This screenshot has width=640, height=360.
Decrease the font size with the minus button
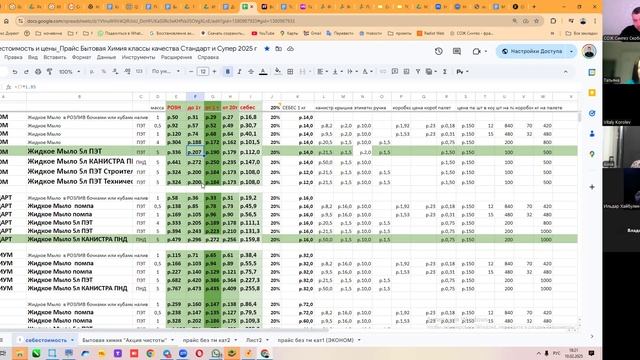pos(191,72)
